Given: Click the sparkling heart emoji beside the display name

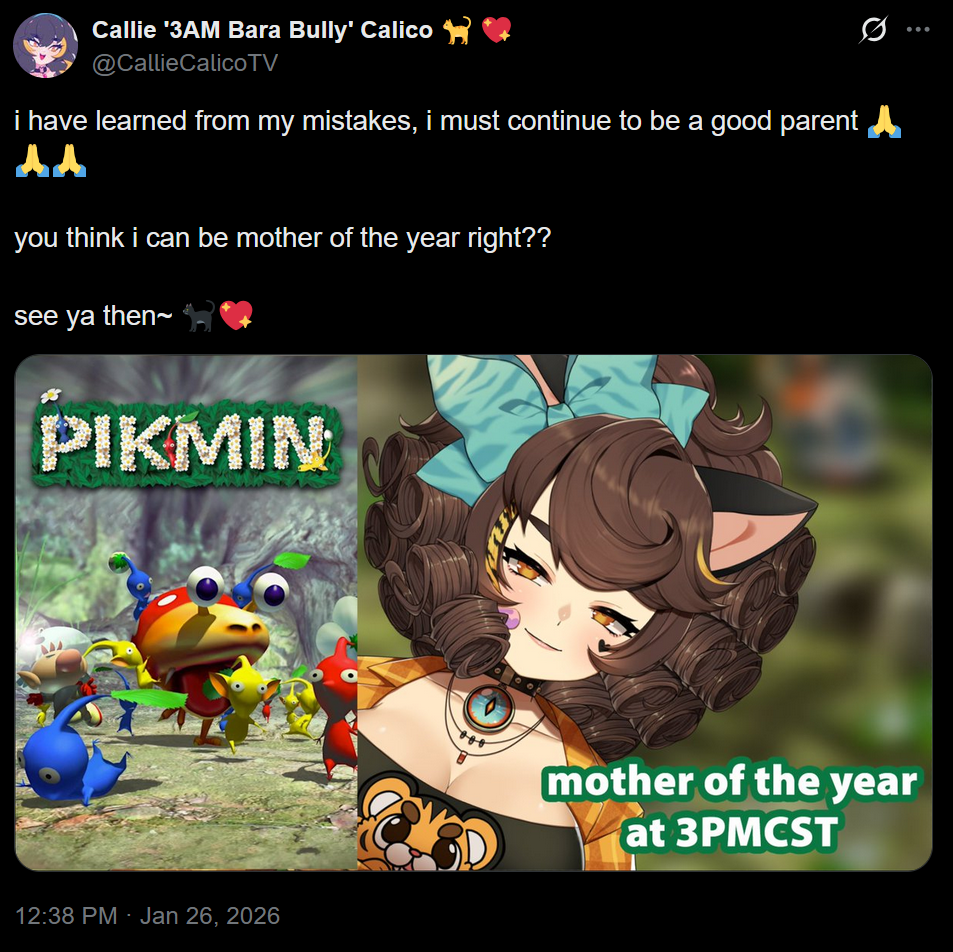Looking at the screenshot, I should pos(496,29).
